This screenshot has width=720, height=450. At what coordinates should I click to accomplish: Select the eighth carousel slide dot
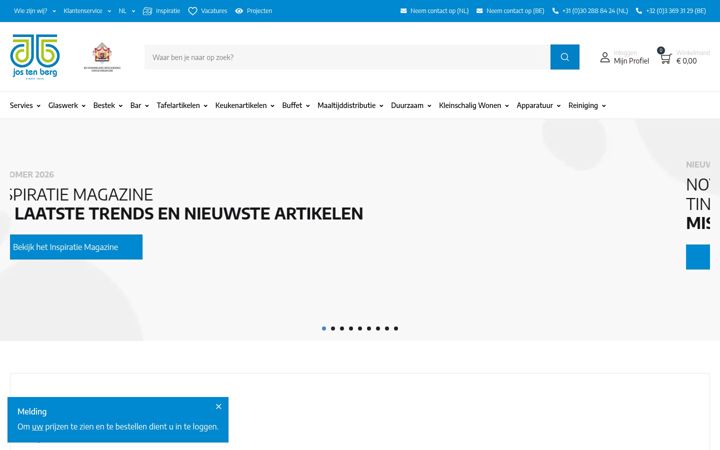pyautogui.click(x=387, y=328)
